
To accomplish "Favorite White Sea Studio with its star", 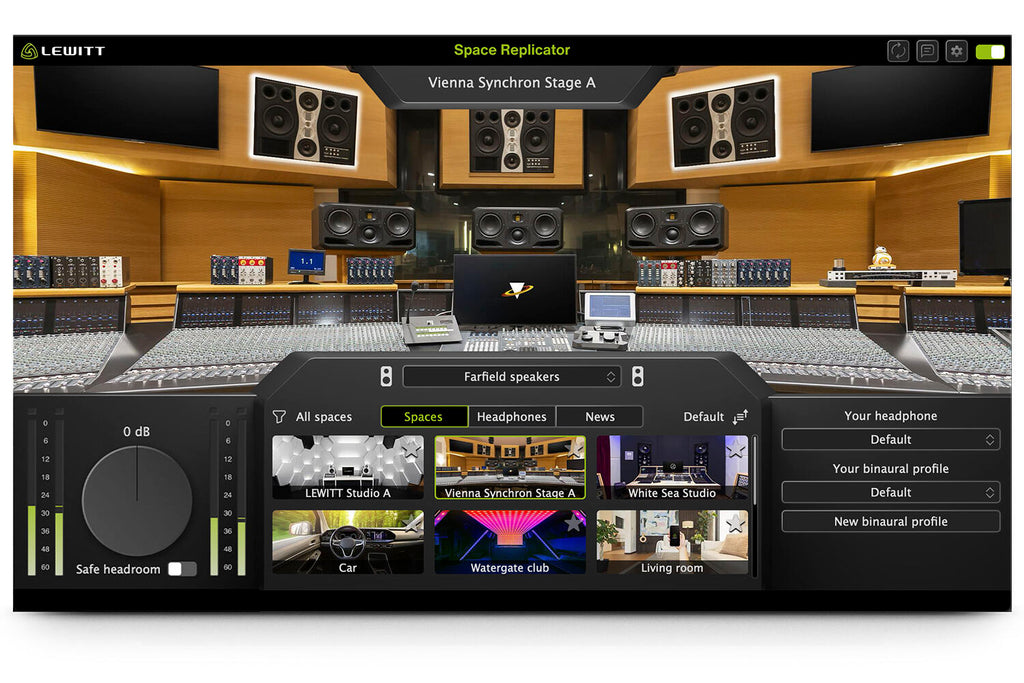I will [736, 450].
